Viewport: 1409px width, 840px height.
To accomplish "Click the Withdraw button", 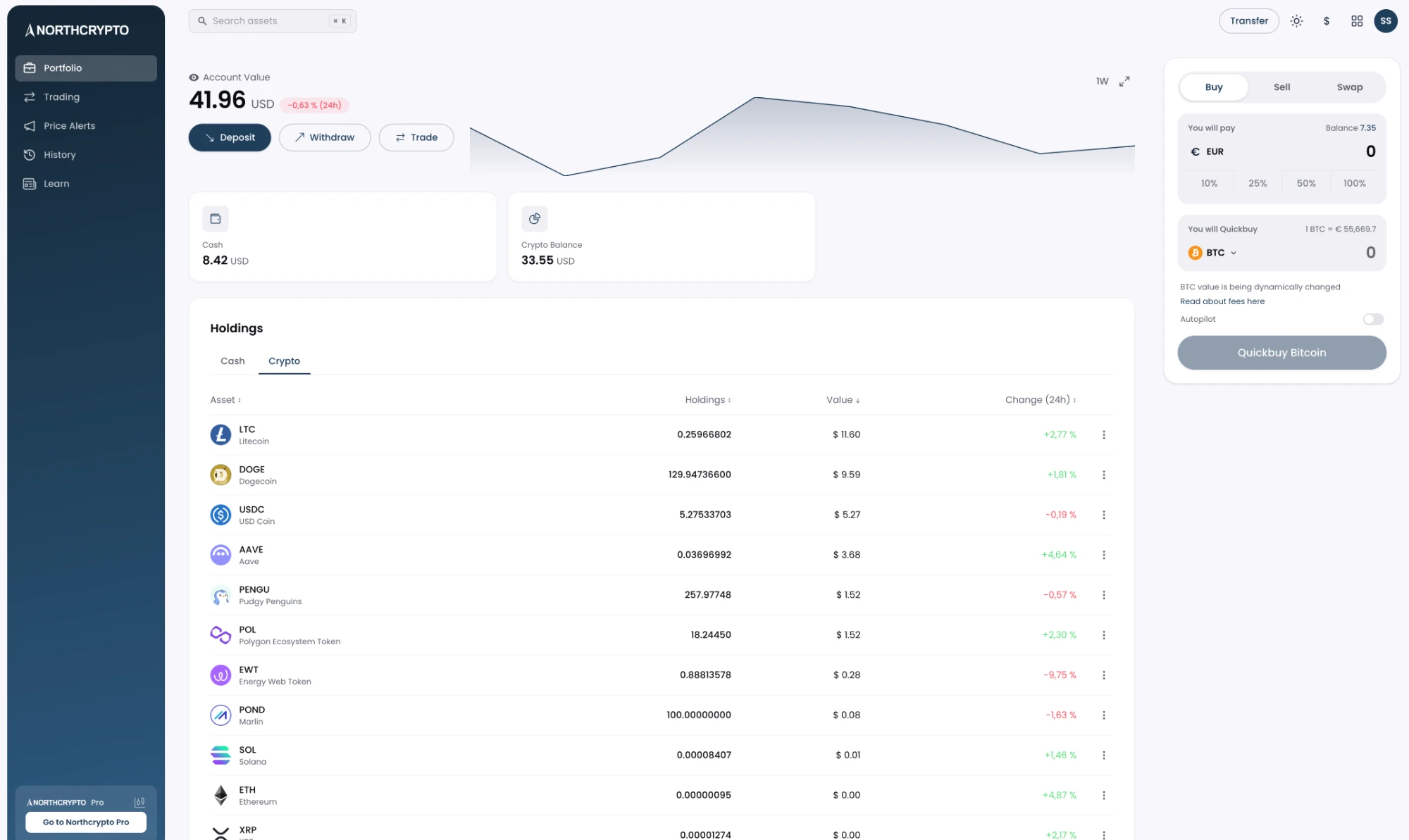I will coord(325,138).
